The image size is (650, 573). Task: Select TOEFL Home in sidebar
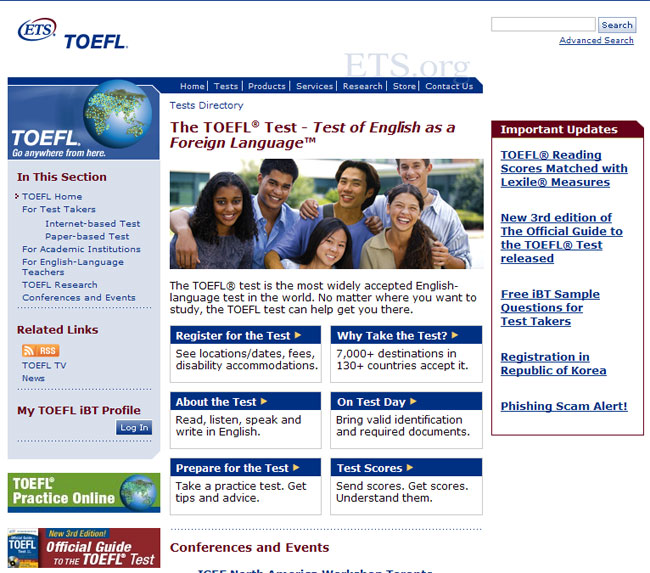pyautogui.click(x=52, y=197)
